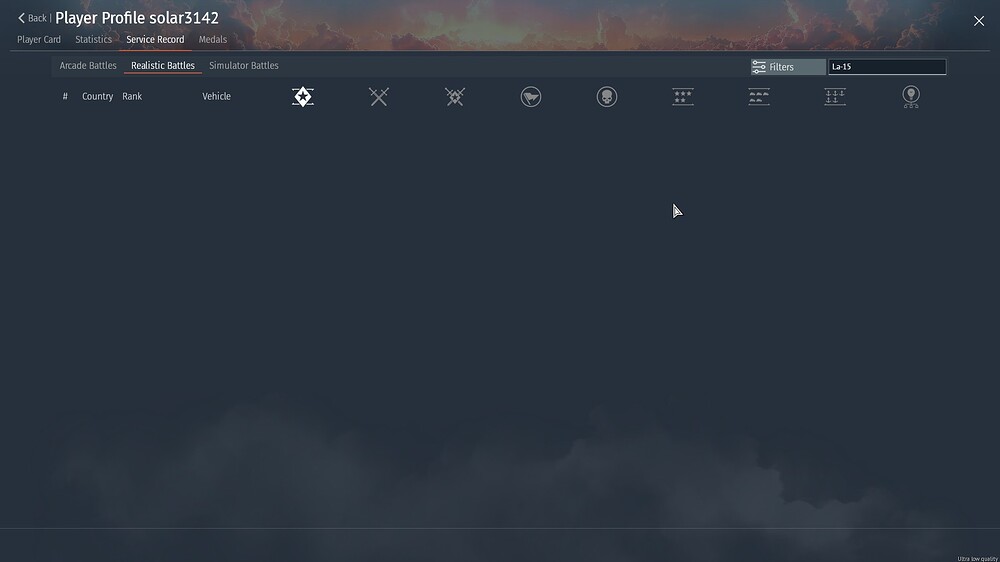Sort by the flag-in-circle icon
This screenshot has width=1000, height=562.
coord(531,97)
